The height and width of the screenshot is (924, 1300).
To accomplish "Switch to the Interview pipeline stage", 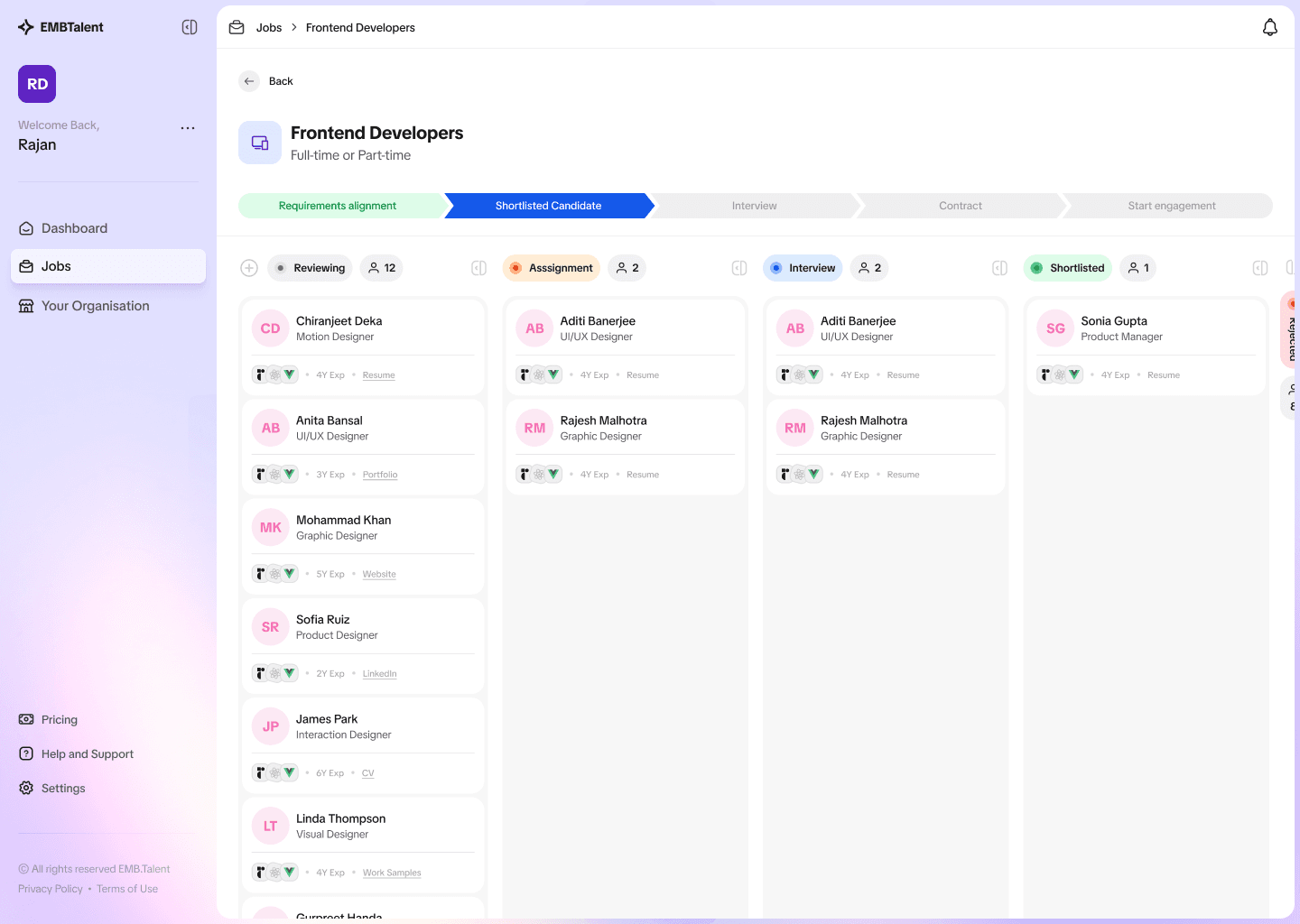I will pyautogui.click(x=755, y=205).
